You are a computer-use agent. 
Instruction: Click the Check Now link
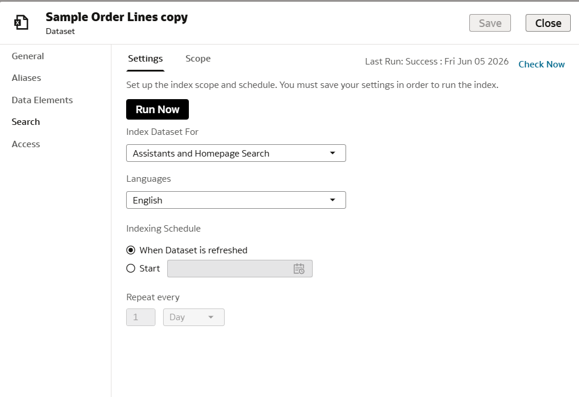[x=541, y=64]
